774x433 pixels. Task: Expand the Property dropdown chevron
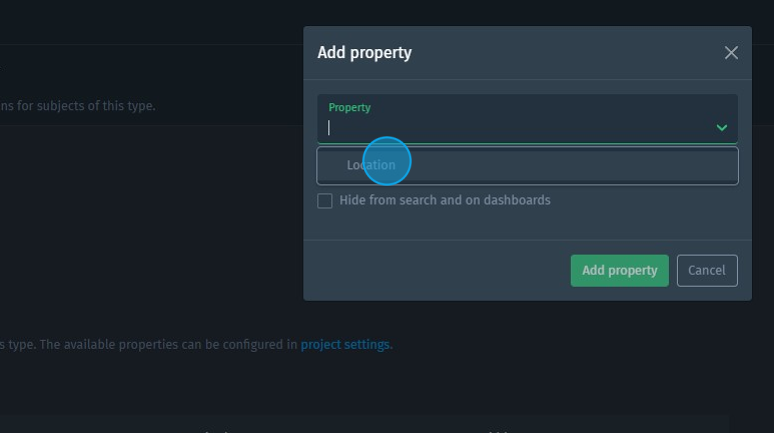pyautogui.click(x=721, y=128)
